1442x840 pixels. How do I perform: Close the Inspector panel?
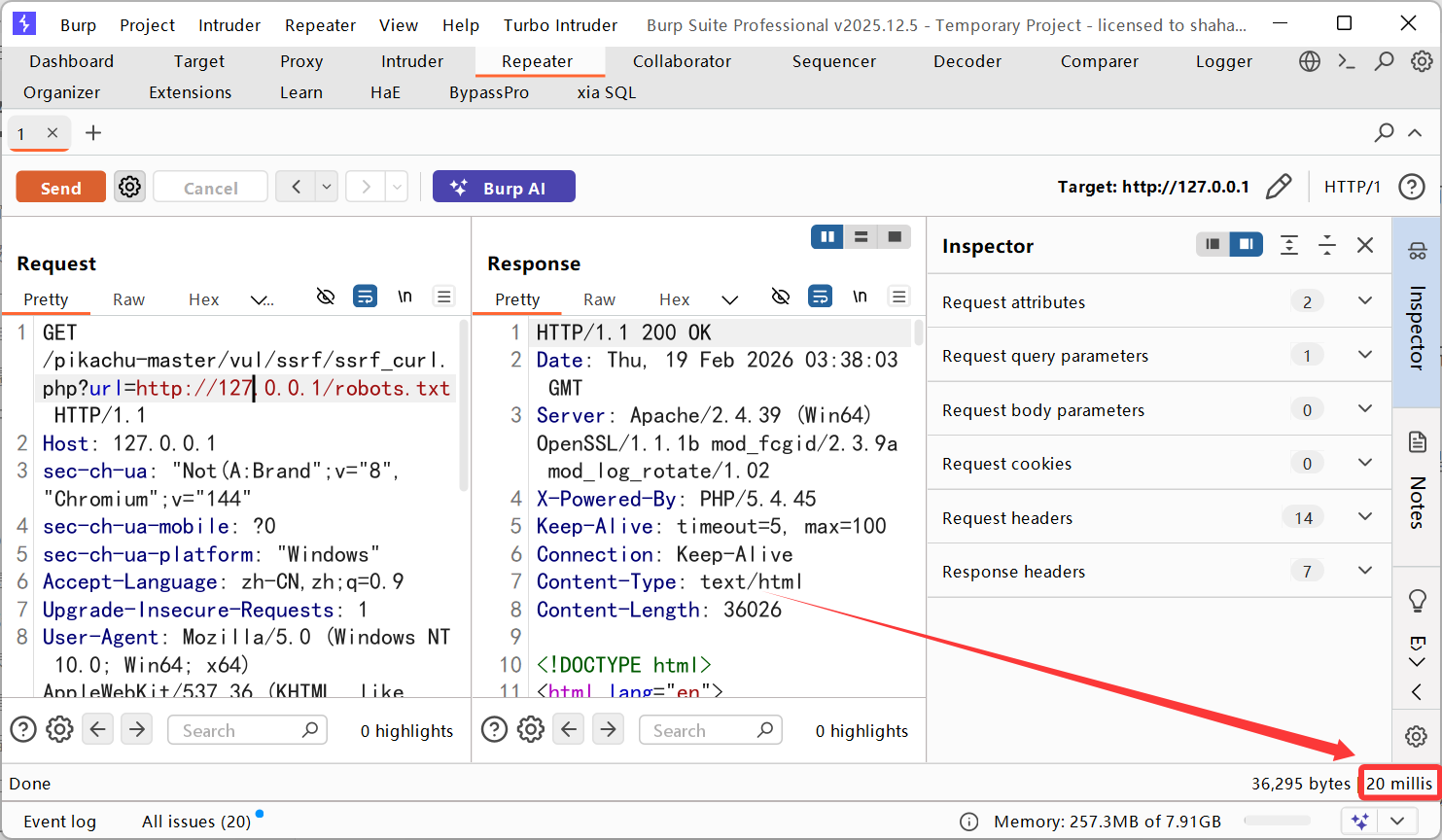coord(1365,245)
